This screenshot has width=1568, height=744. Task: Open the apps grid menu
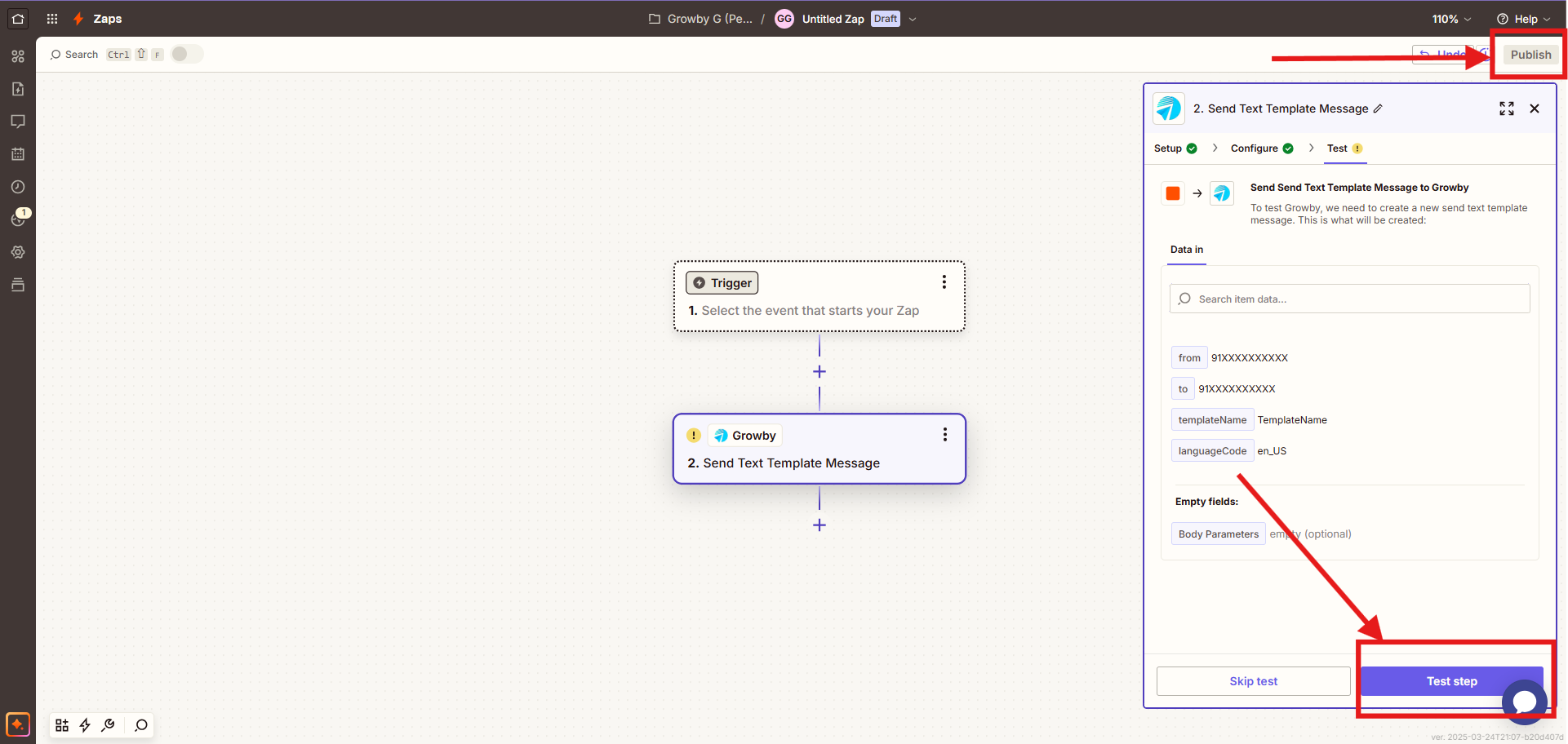pyautogui.click(x=52, y=19)
